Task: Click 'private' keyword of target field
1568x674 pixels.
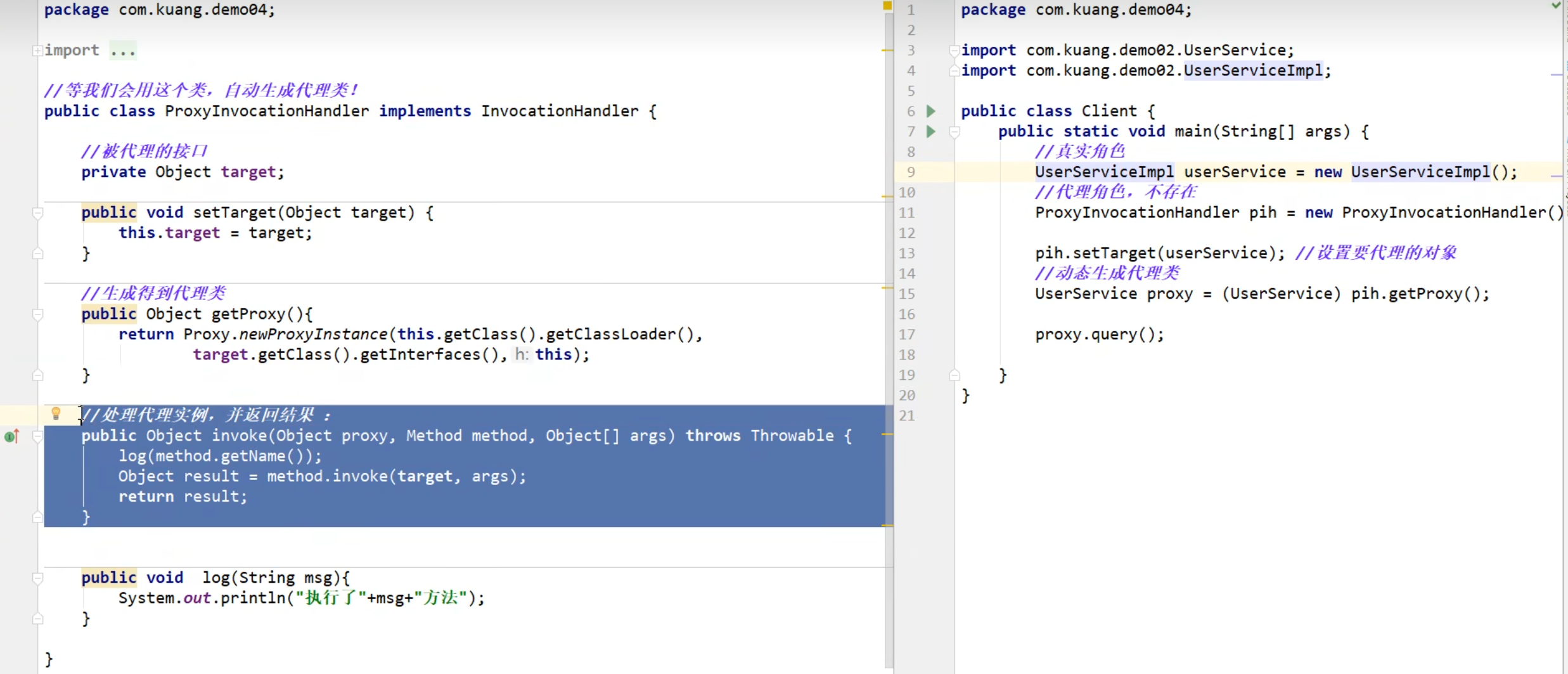Action: (x=113, y=172)
